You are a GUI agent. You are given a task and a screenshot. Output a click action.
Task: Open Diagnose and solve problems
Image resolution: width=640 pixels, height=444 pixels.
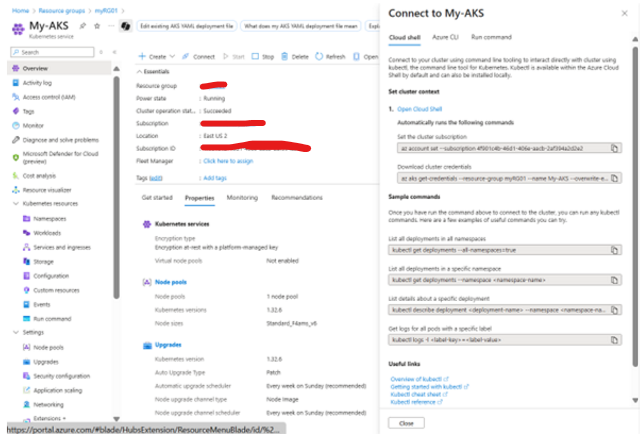[60, 140]
